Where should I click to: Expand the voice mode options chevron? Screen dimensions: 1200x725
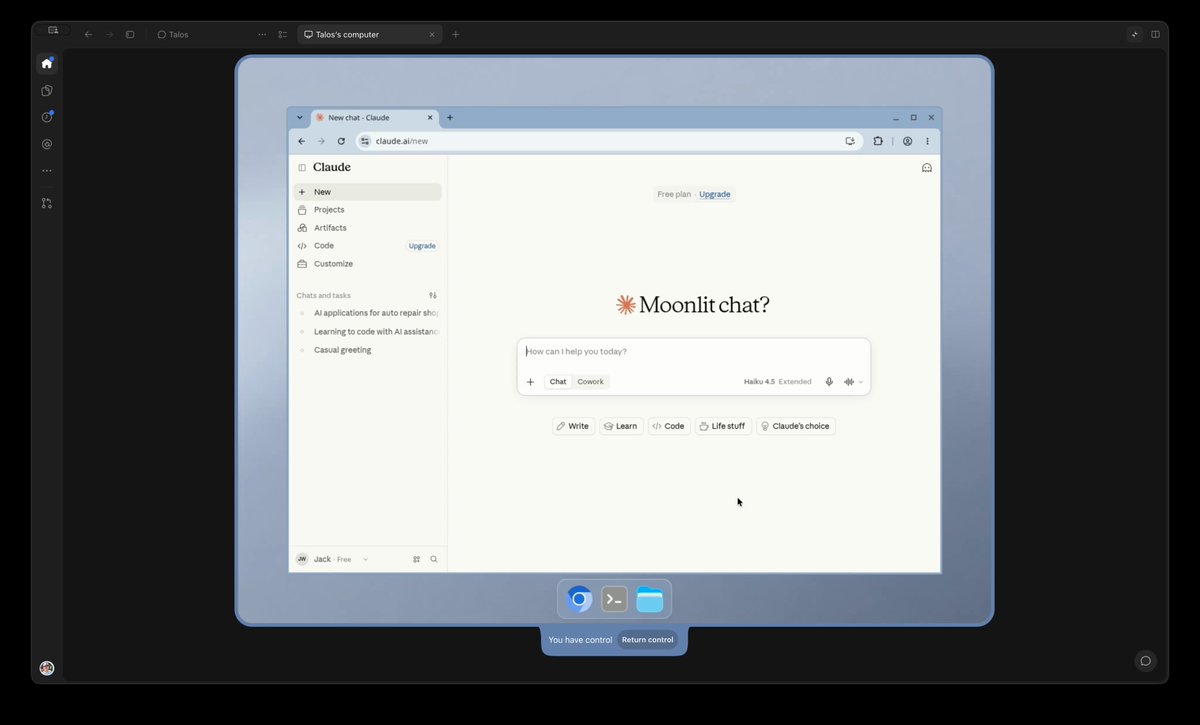(861, 382)
